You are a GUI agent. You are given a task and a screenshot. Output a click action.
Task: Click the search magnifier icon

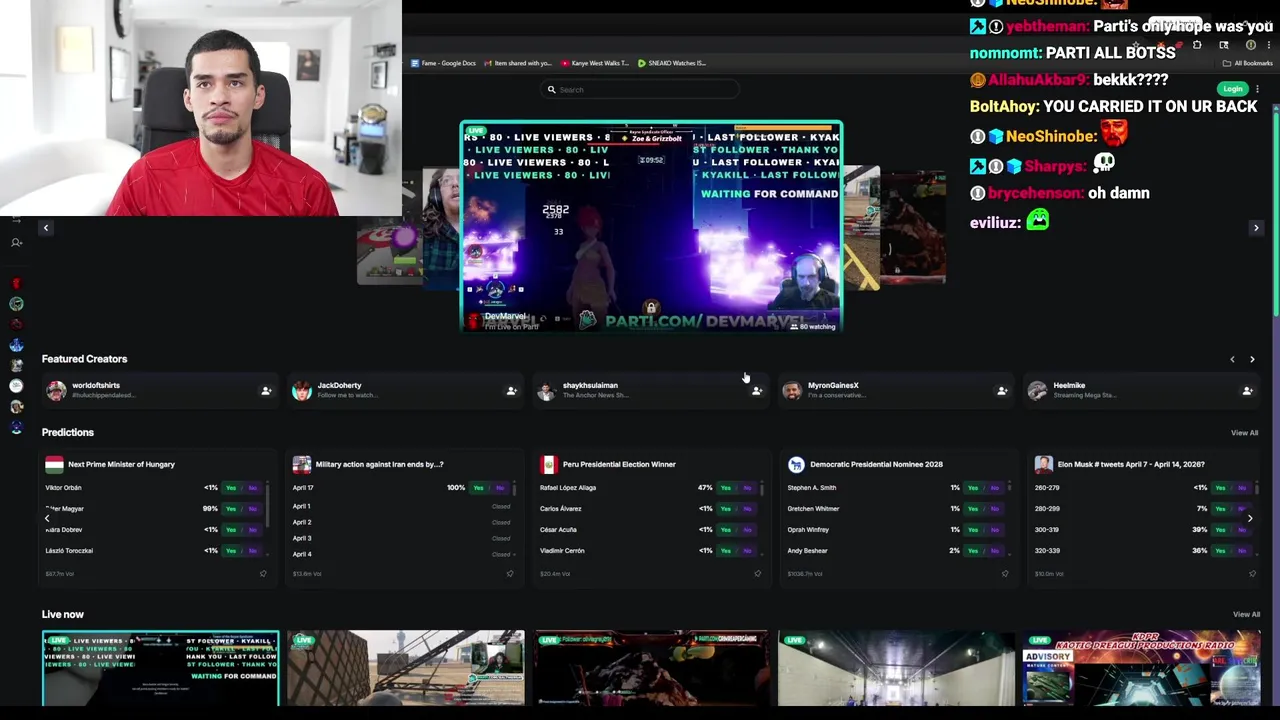coord(551,90)
